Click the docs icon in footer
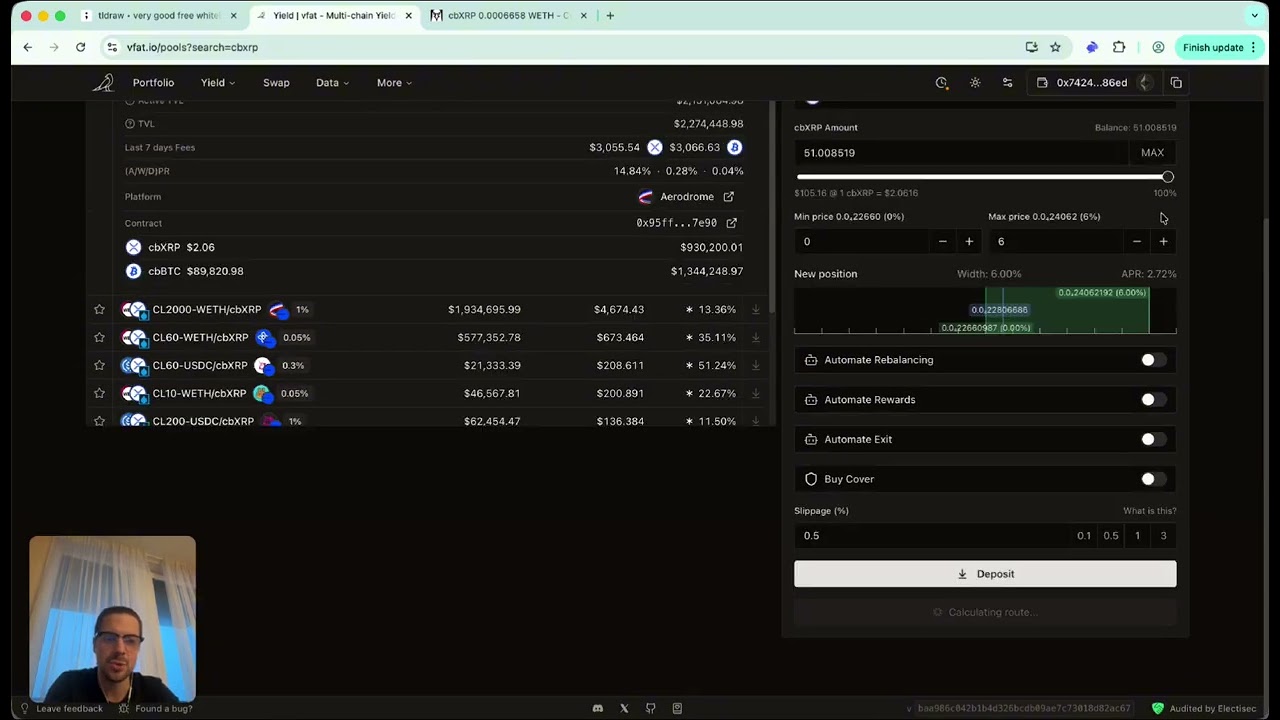 [x=677, y=708]
